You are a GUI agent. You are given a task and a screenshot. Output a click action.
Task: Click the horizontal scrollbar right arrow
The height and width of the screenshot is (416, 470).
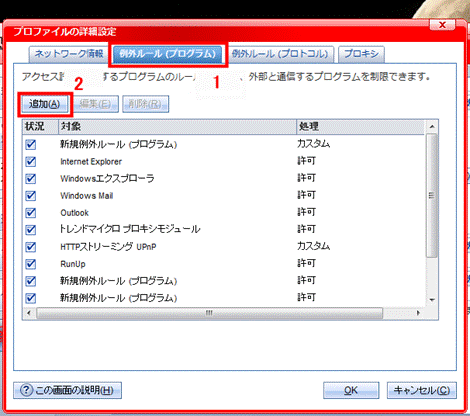[x=418, y=313]
